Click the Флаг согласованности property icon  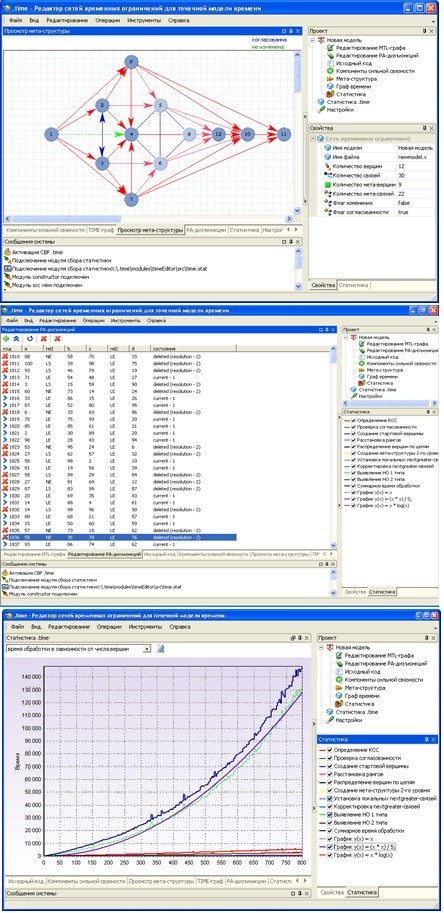(x=327, y=212)
